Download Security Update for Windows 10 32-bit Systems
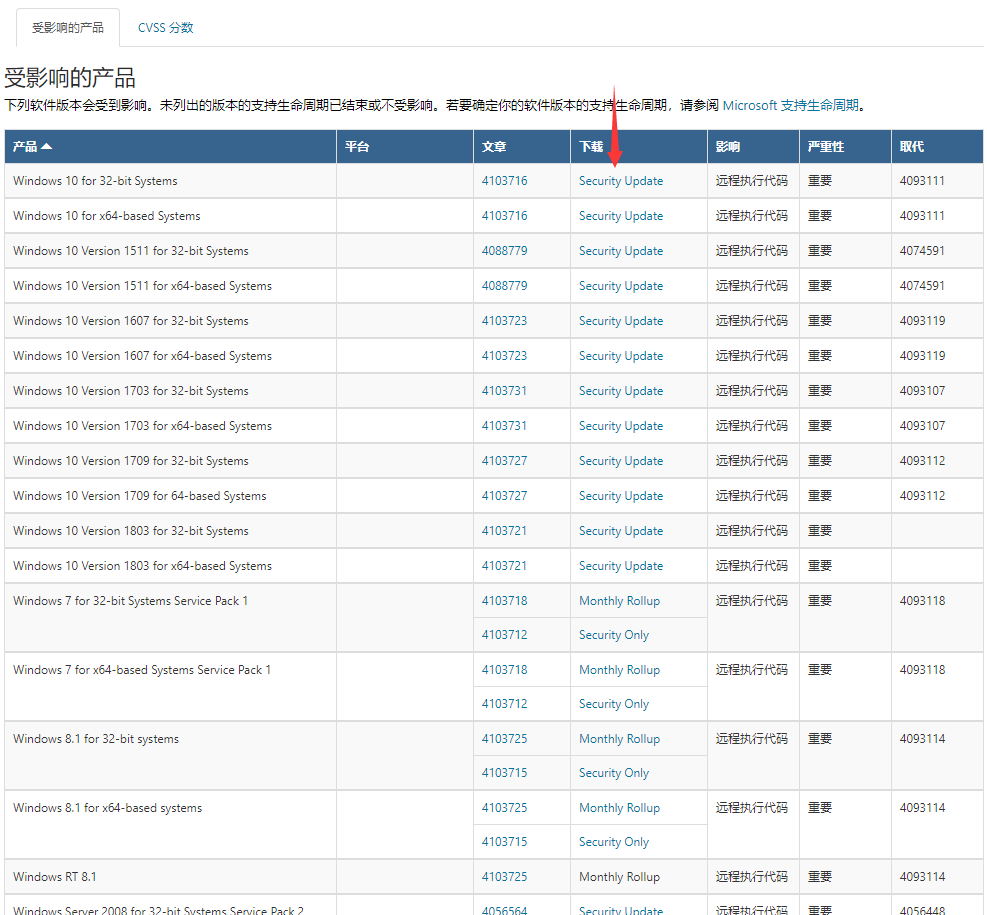 [621, 181]
